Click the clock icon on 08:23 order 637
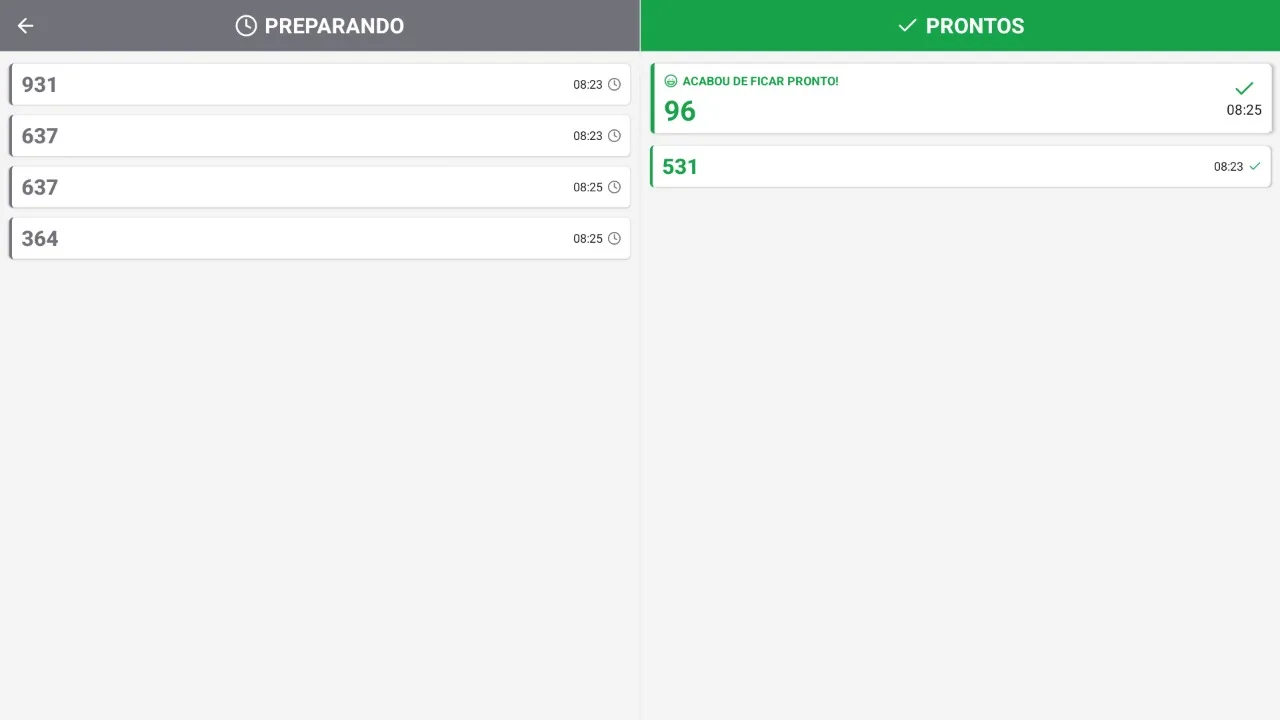The width and height of the screenshot is (1280, 720). pos(614,136)
